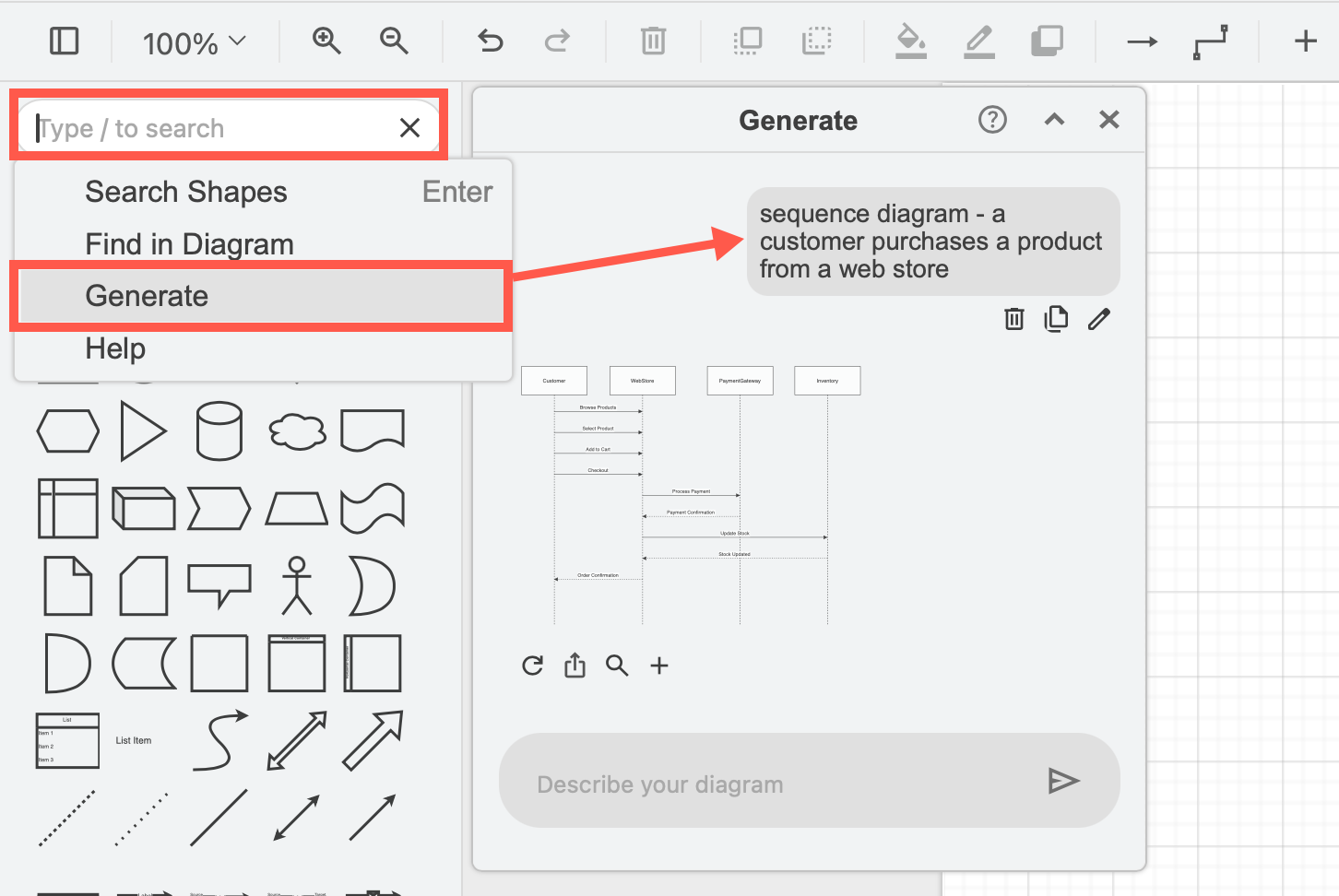The height and width of the screenshot is (896, 1339).
Task: Open the fill color tool
Action: pyautogui.click(x=911, y=41)
